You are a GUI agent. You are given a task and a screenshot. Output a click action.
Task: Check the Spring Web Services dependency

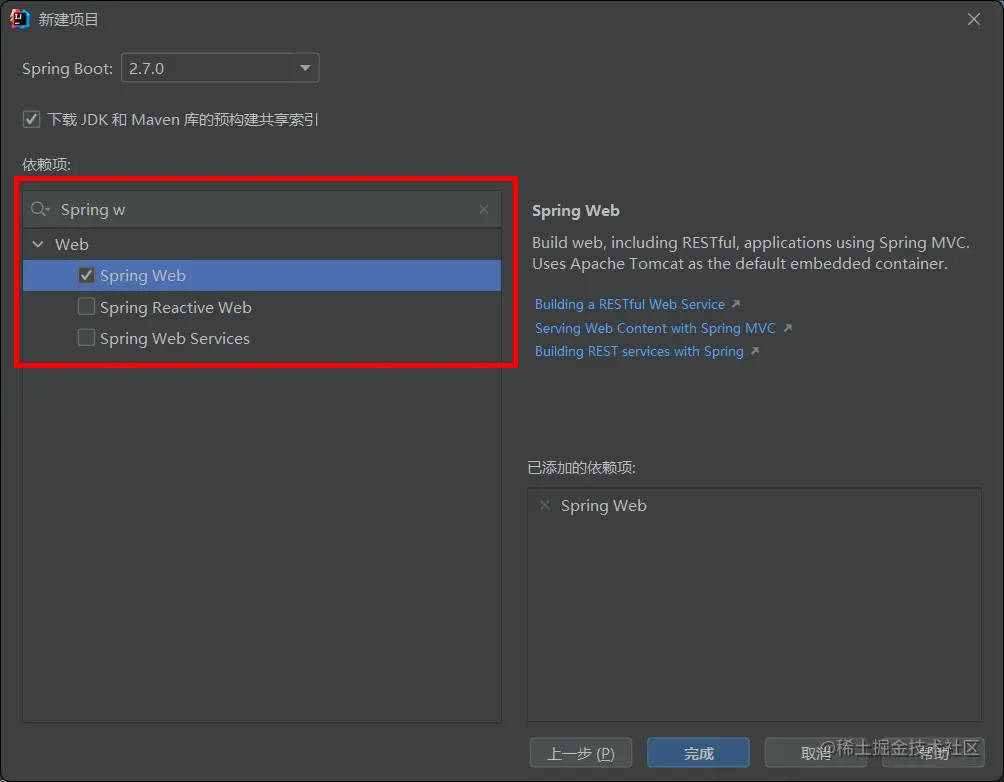point(86,338)
